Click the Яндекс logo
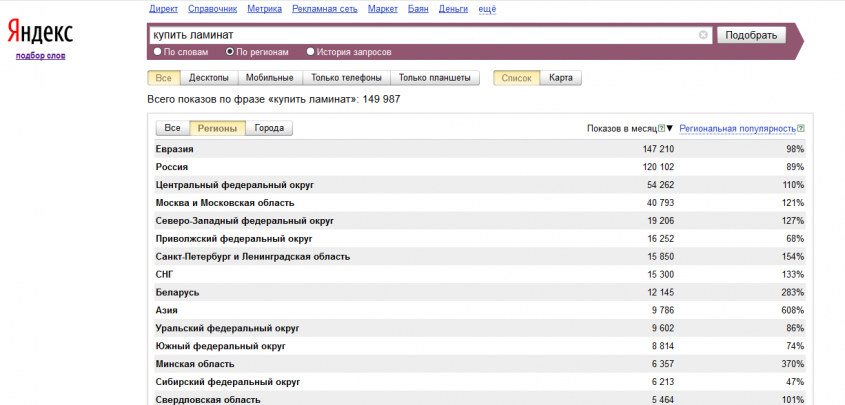845x405 pixels. pyautogui.click(x=41, y=31)
